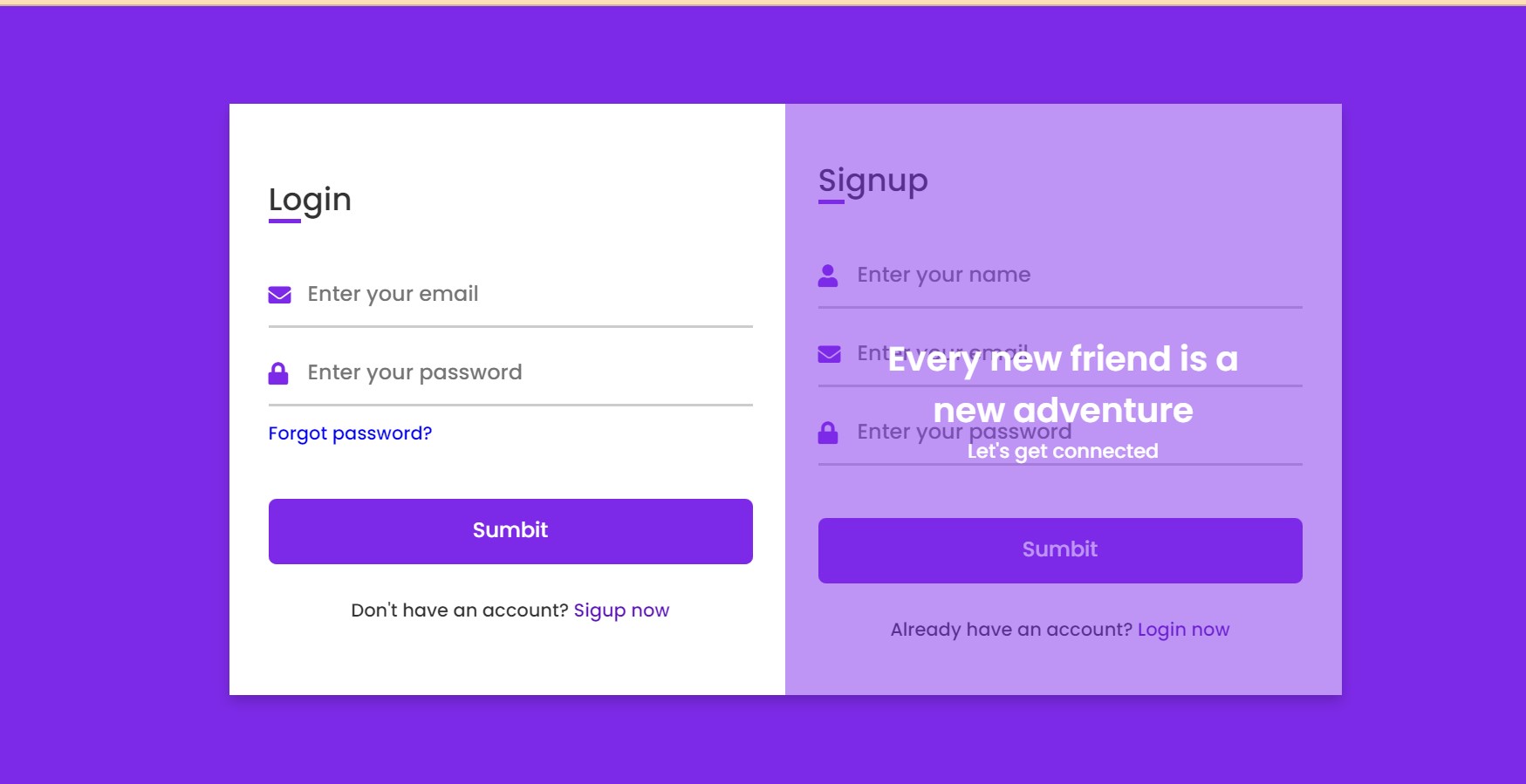Viewport: 1526px width, 784px height.
Task: Click the Login heading text
Action: click(x=310, y=201)
